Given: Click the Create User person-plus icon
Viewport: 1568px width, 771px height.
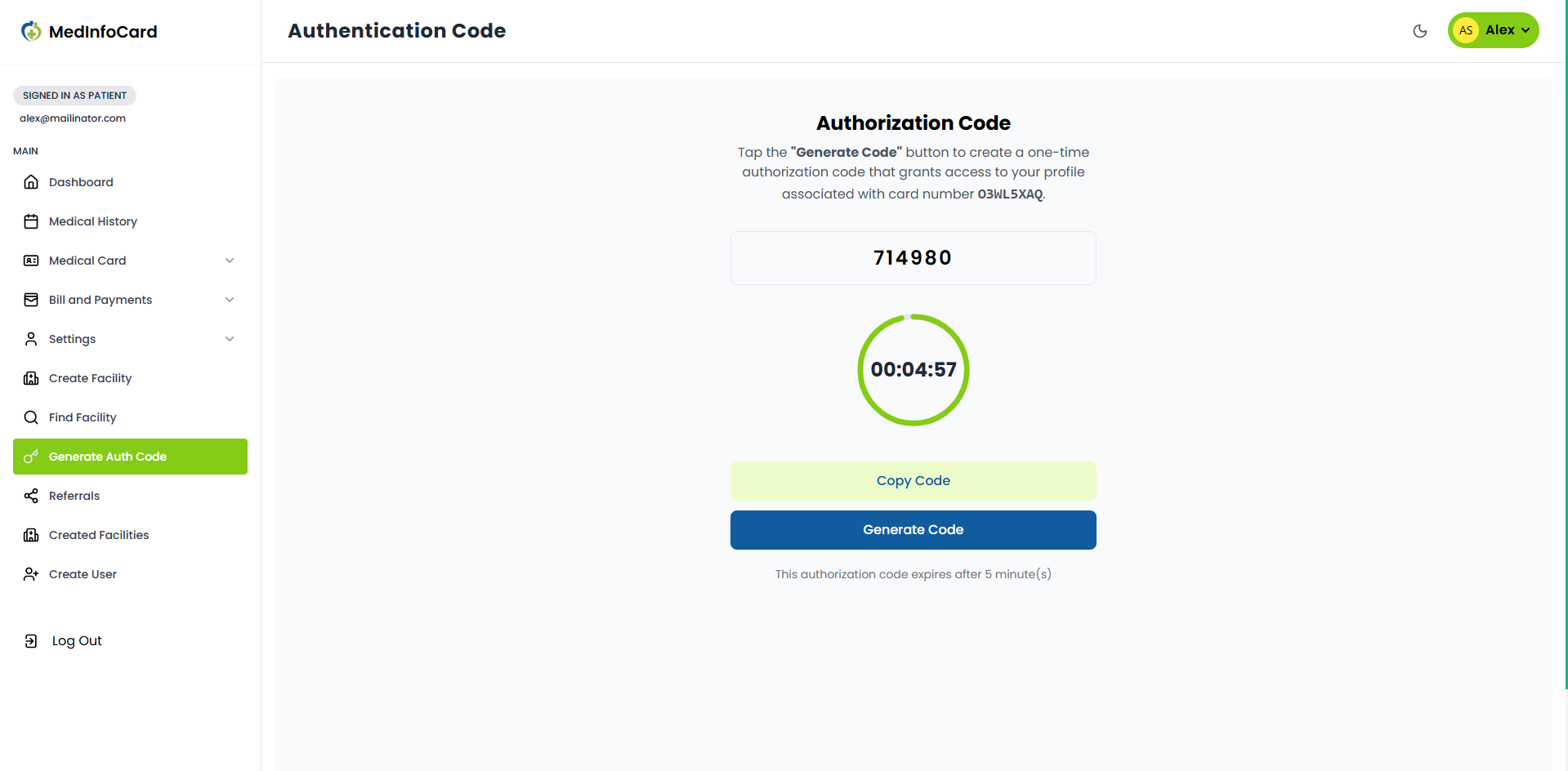Looking at the screenshot, I should click(x=31, y=574).
